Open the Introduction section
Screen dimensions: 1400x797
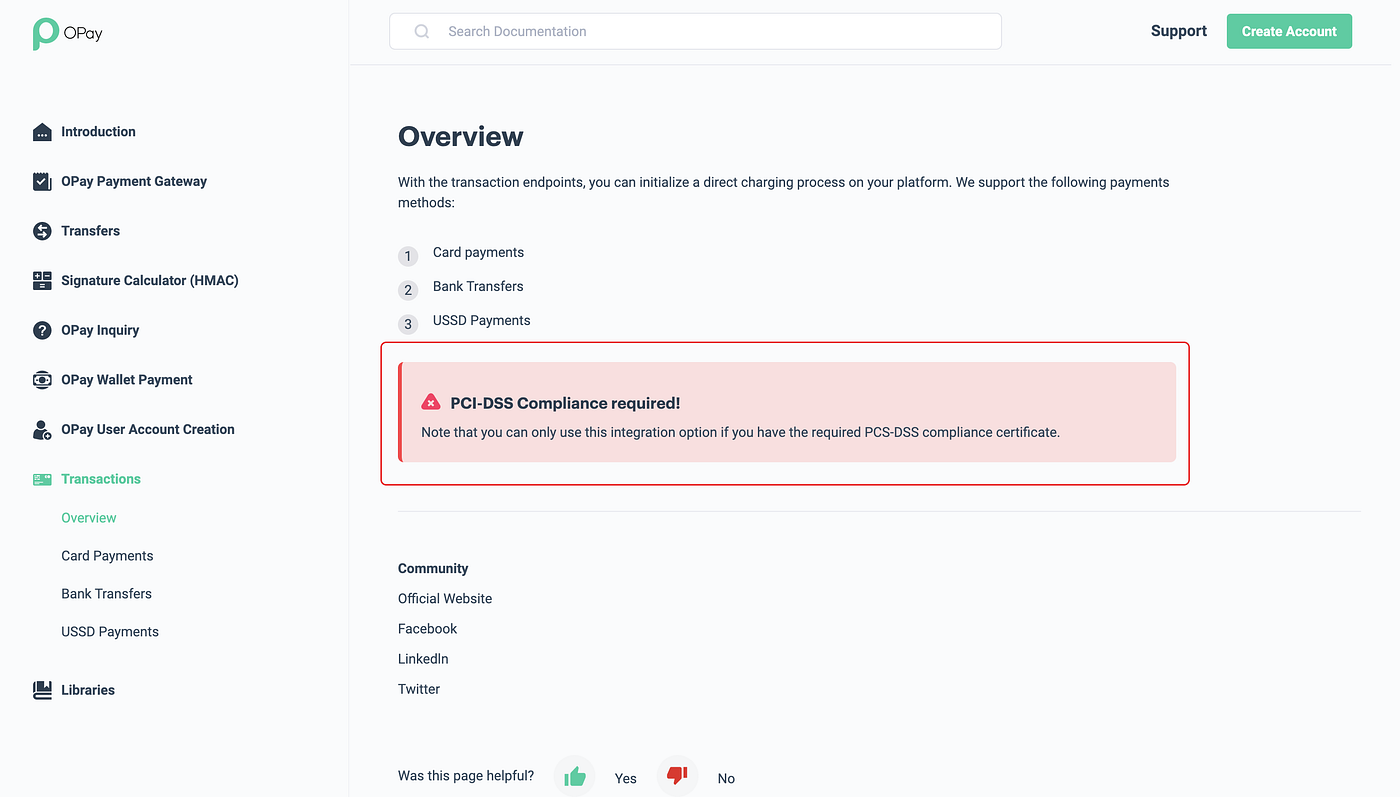98,132
